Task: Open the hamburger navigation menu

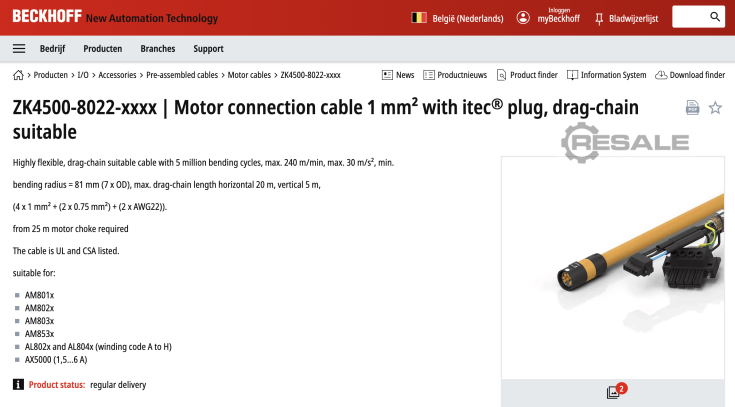Action: coord(19,49)
